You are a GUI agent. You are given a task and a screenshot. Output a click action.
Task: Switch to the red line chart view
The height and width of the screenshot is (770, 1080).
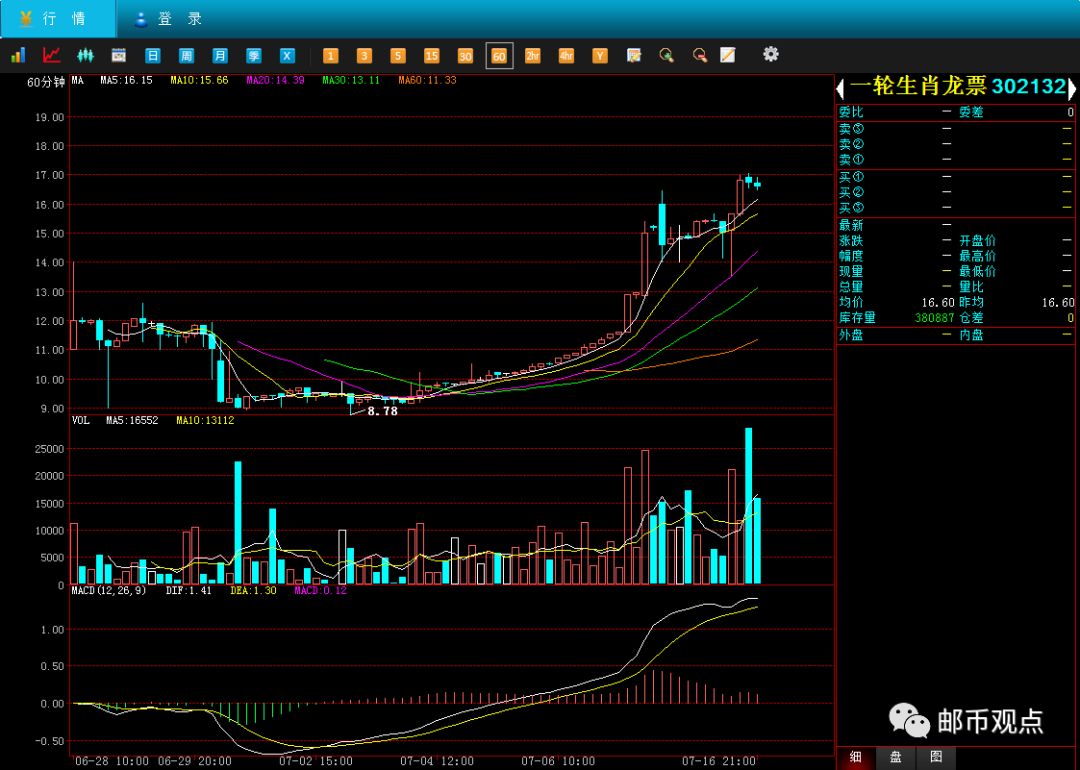coord(52,55)
